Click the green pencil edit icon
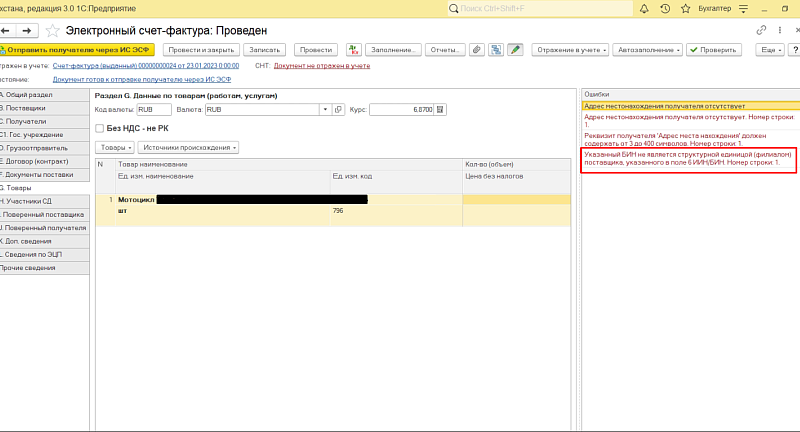 pyautogui.click(x=514, y=49)
